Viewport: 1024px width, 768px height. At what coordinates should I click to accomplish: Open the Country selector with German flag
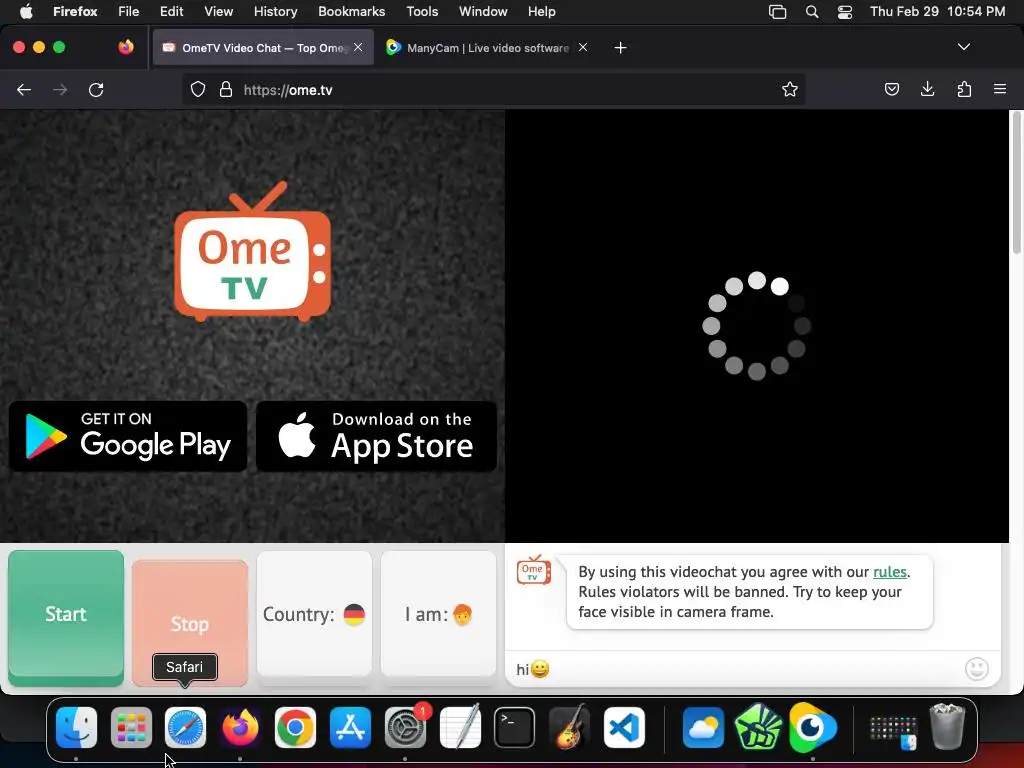(x=314, y=614)
